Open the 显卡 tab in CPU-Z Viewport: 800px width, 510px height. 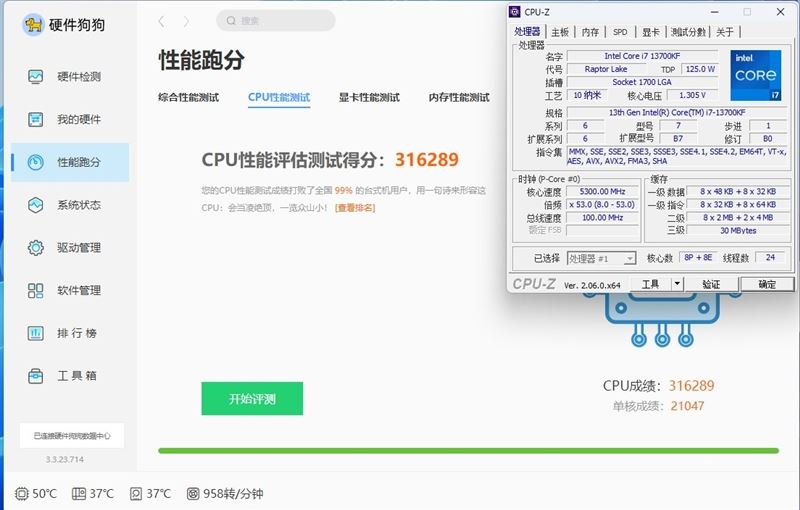click(651, 32)
